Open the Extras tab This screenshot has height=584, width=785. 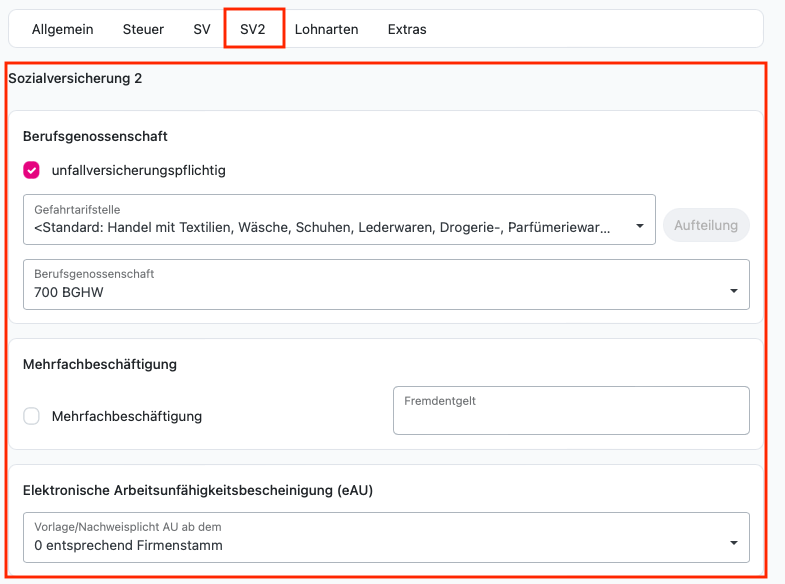(x=407, y=30)
